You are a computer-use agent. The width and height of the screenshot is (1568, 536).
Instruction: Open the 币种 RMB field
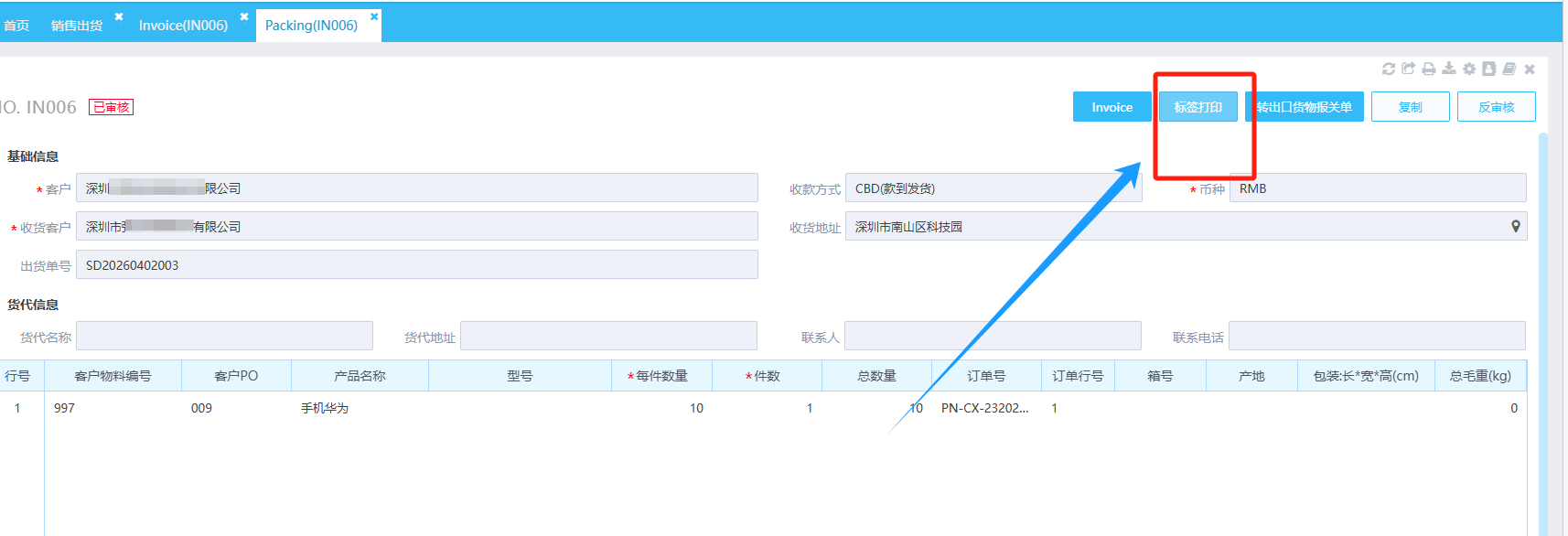point(1378,188)
